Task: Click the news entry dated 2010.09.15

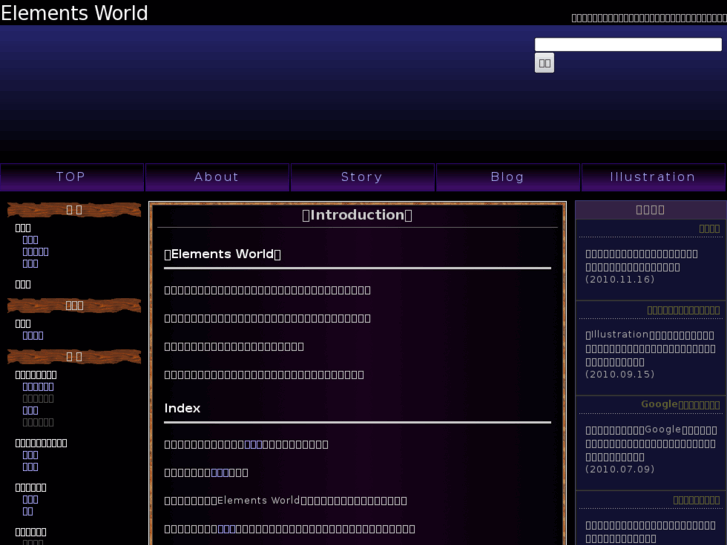Action: click(x=650, y=354)
